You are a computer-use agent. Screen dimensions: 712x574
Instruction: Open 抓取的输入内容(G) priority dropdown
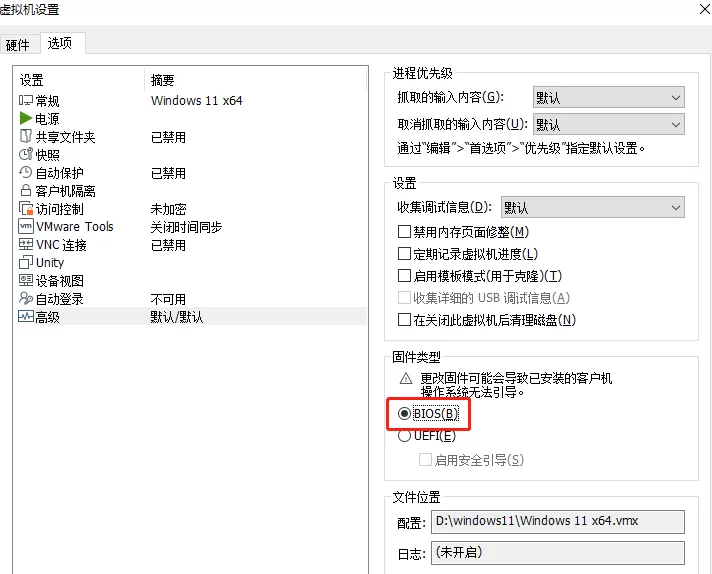[608, 97]
